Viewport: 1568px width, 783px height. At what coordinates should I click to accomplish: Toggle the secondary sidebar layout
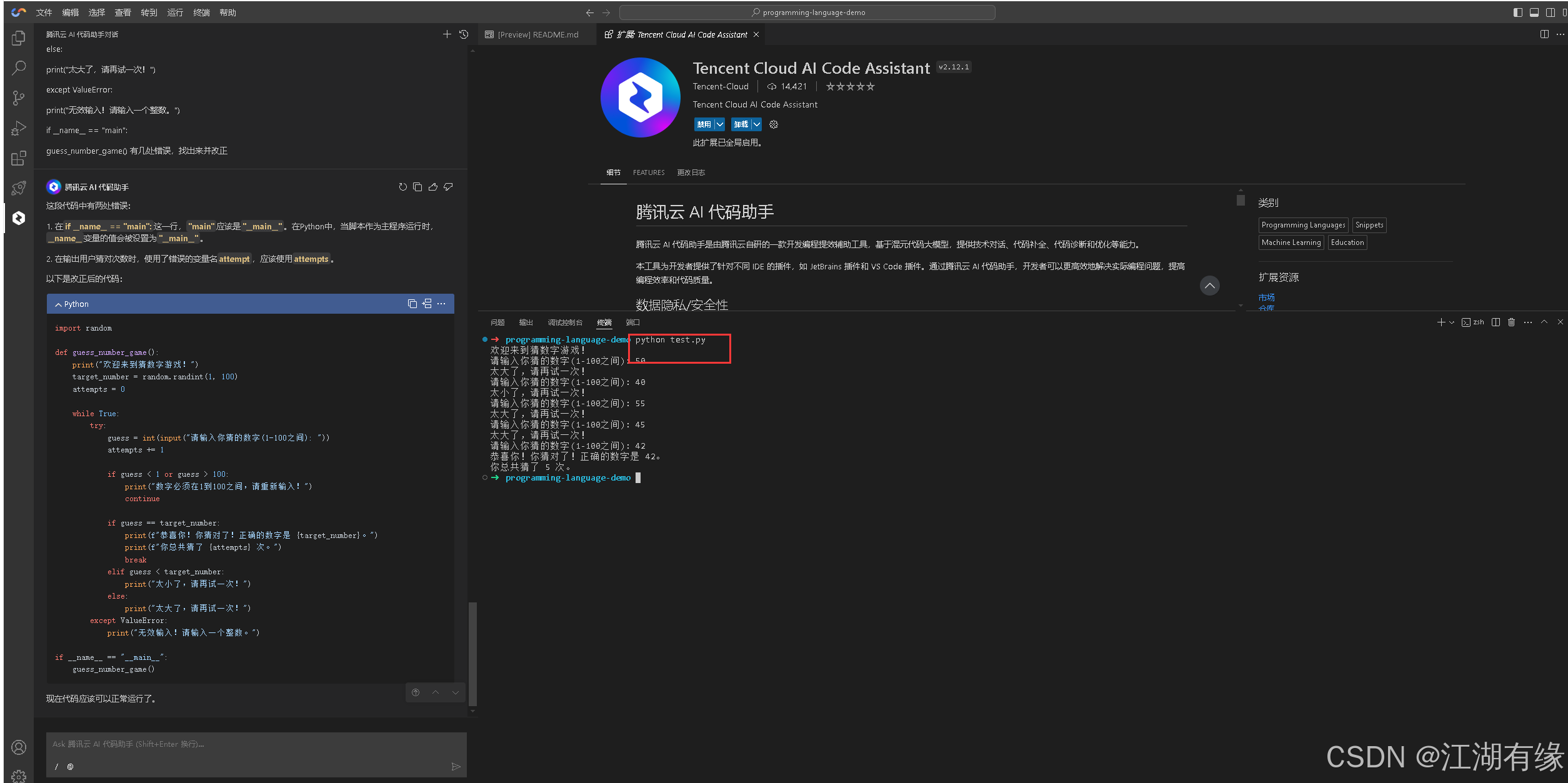coord(1551,12)
